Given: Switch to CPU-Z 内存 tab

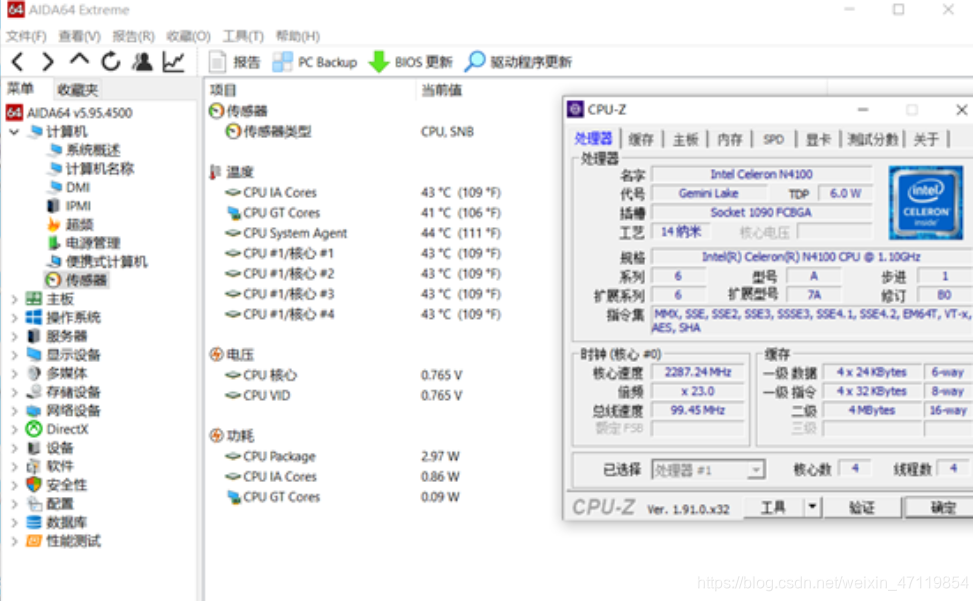Looking at the screenshot, I should coord(730,139).
